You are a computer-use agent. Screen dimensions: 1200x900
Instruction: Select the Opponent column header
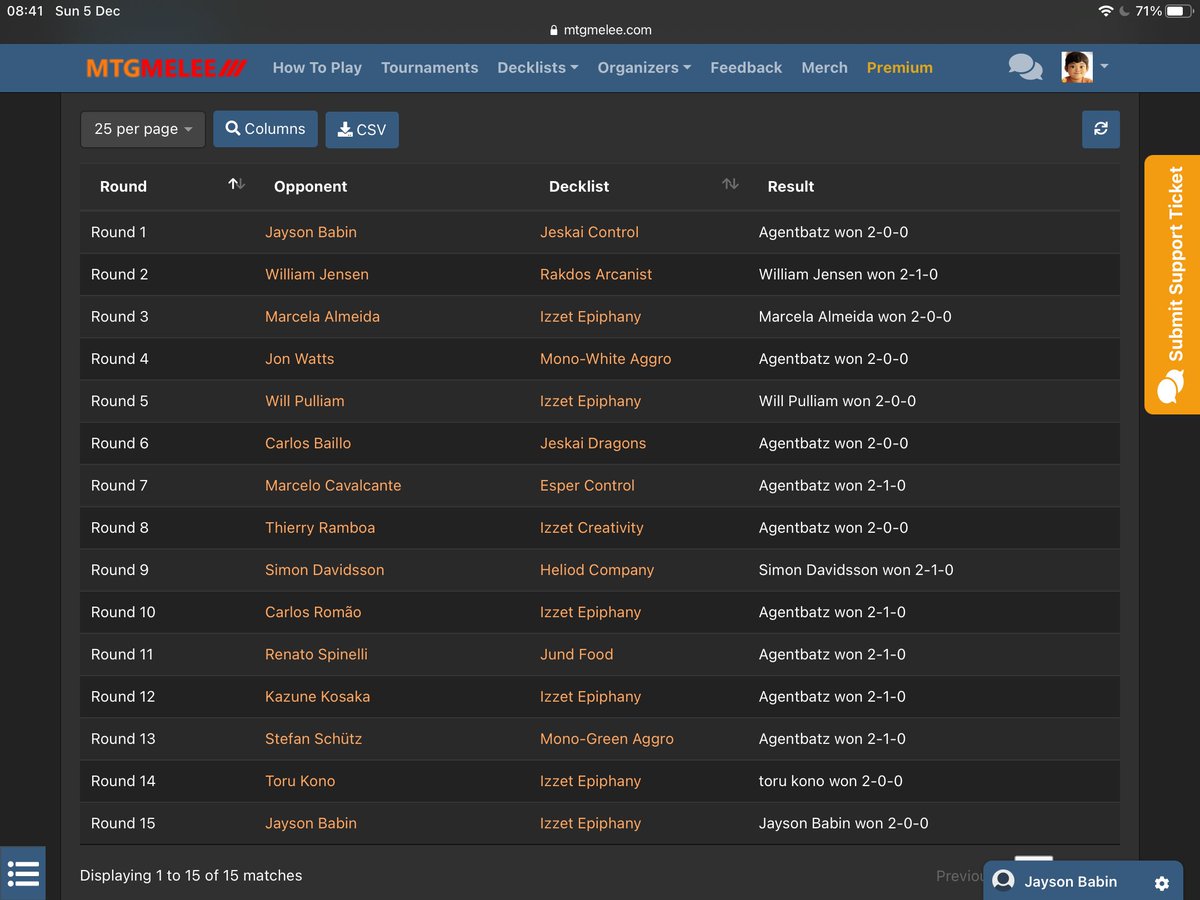click(x=310, y=186)
